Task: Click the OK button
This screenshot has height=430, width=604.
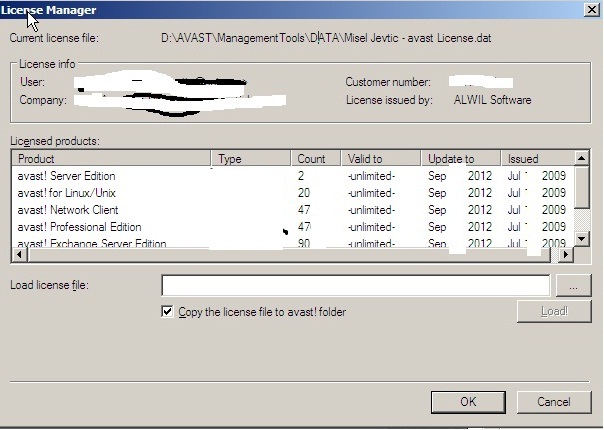Action: [x=468, y=402]
